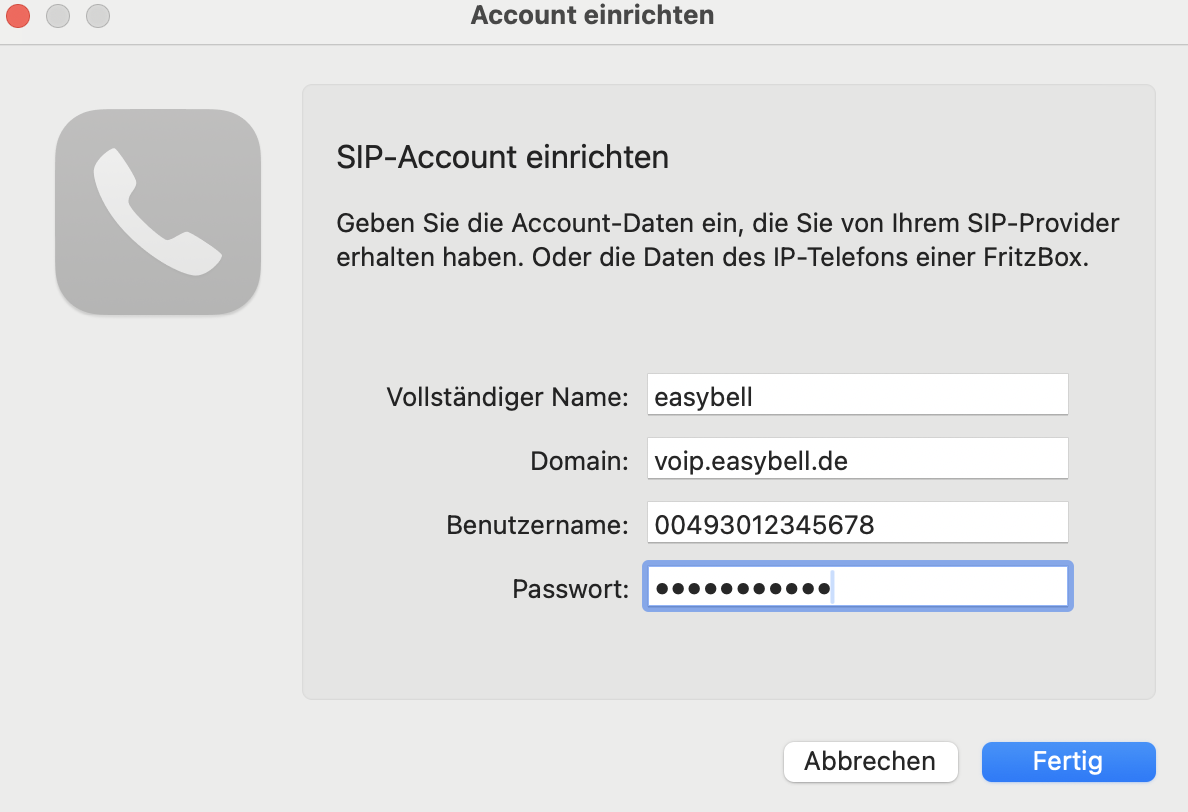Click the Passwort label text
This screenshot has width=1188, height=812.
570,589
